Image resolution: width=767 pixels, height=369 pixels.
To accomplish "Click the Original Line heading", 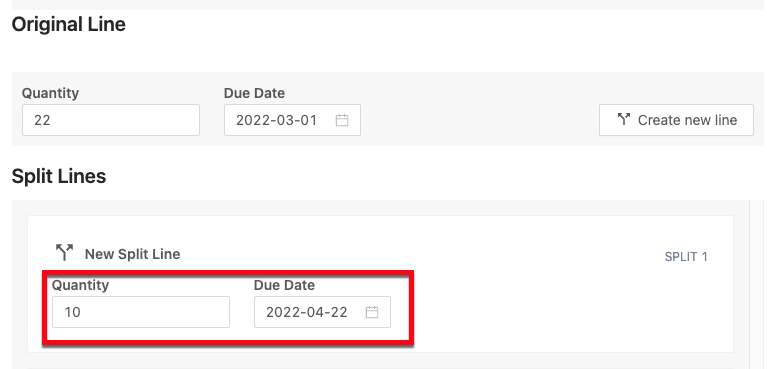I will tap(68, 24).
